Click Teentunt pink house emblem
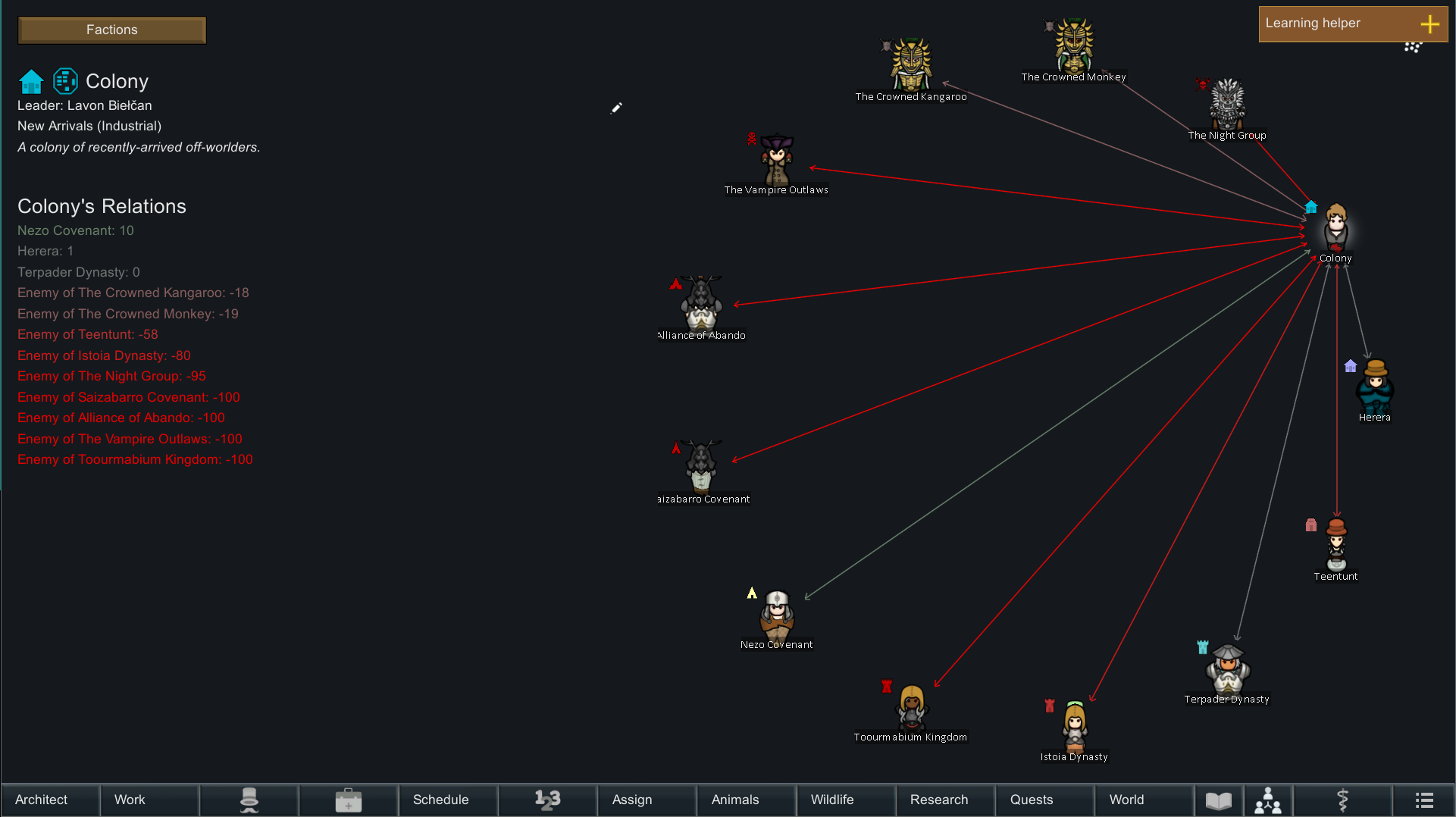 pyautogui.click(x=1311, y=525)
